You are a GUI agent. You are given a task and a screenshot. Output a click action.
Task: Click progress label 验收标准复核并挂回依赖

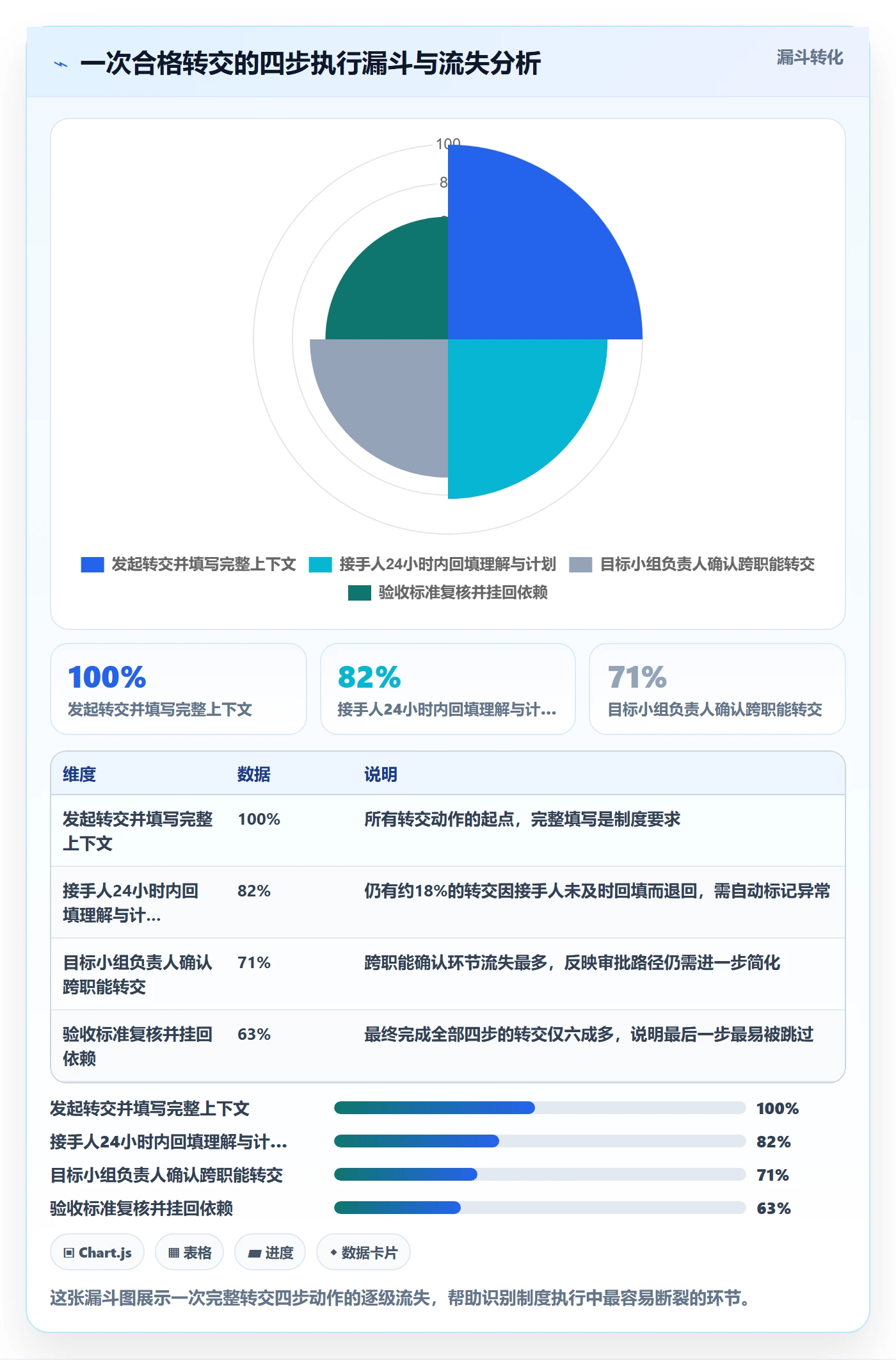pos(141,1208)
